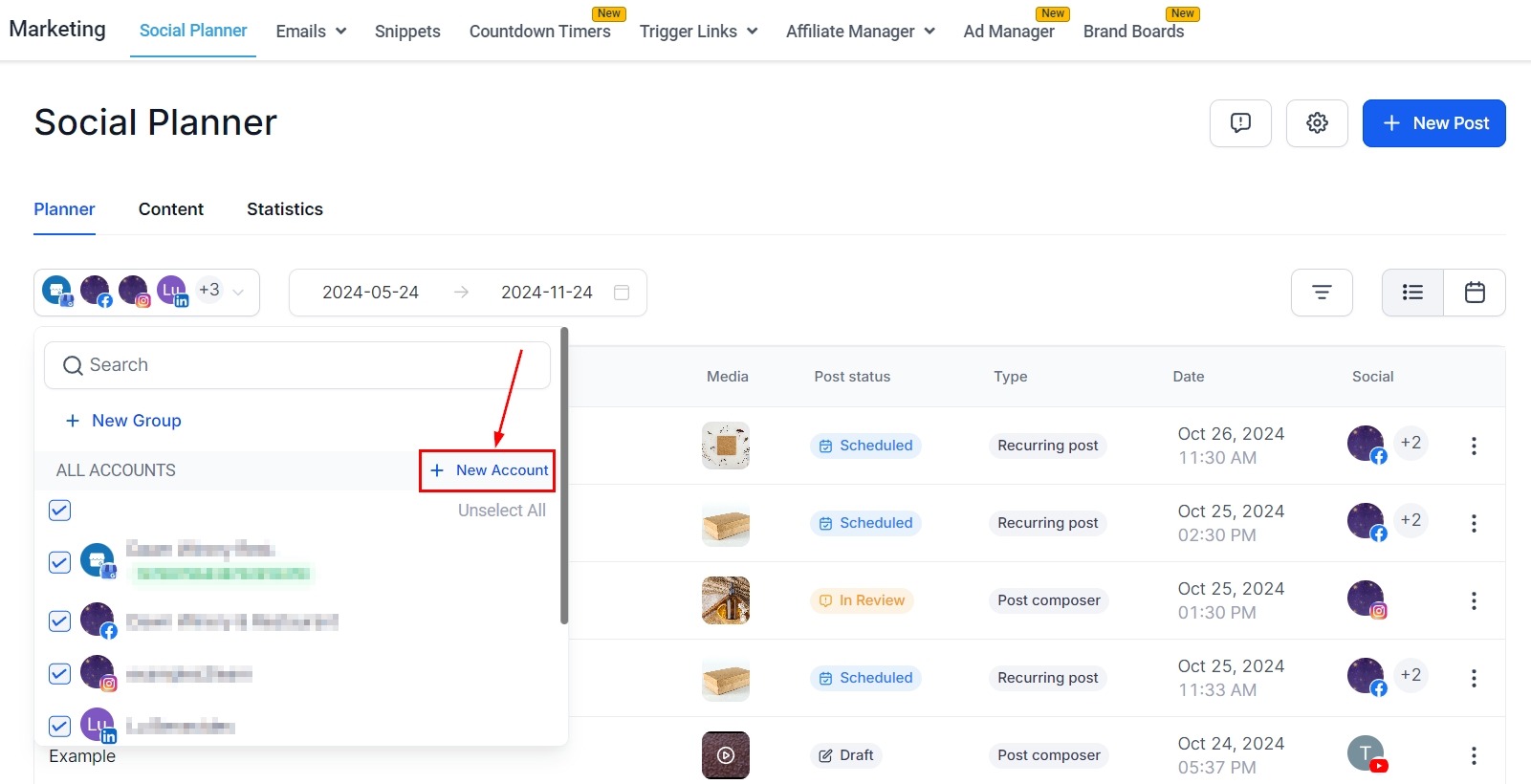Uncheck the LinkedIn account checkbox
This screenshot has width=1531, height=784.
pyautogui.click(x=60, y=727)
